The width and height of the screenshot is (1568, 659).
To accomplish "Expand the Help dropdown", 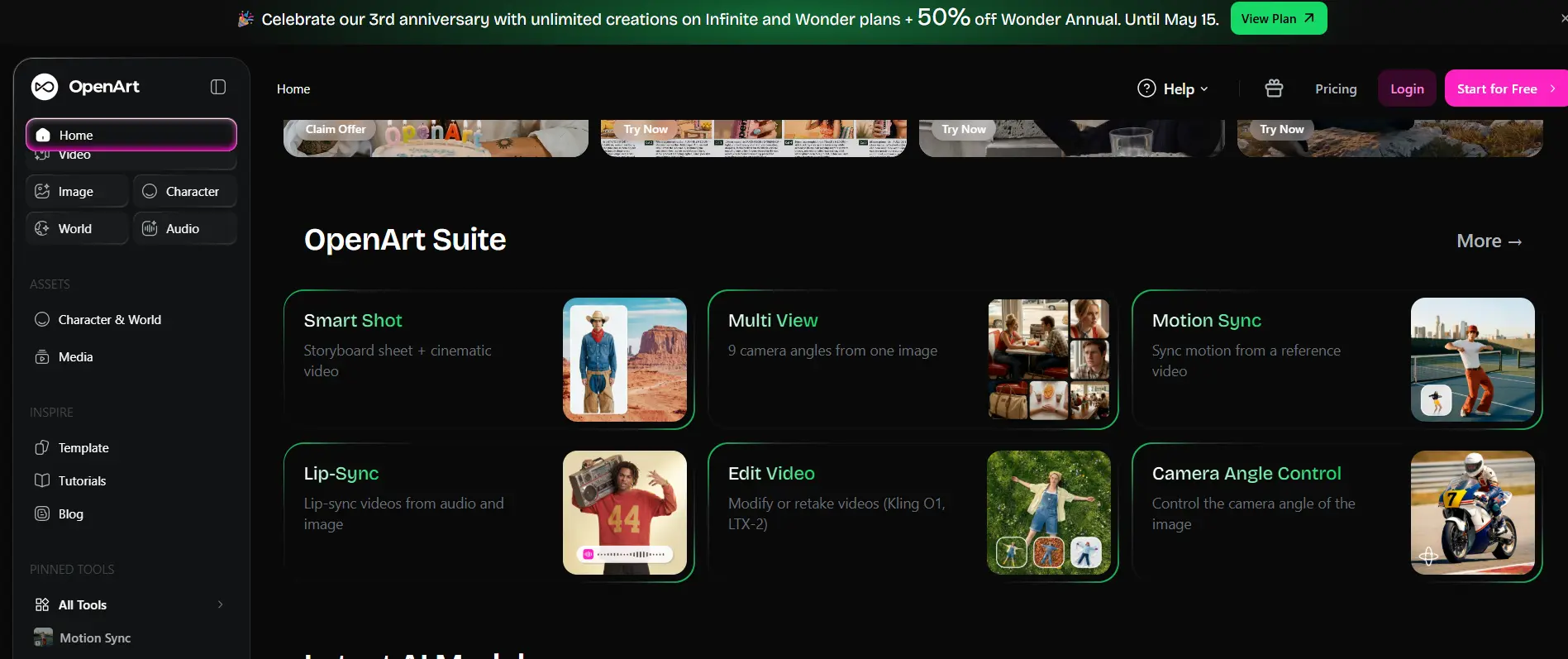I will tap(1173, 88).
